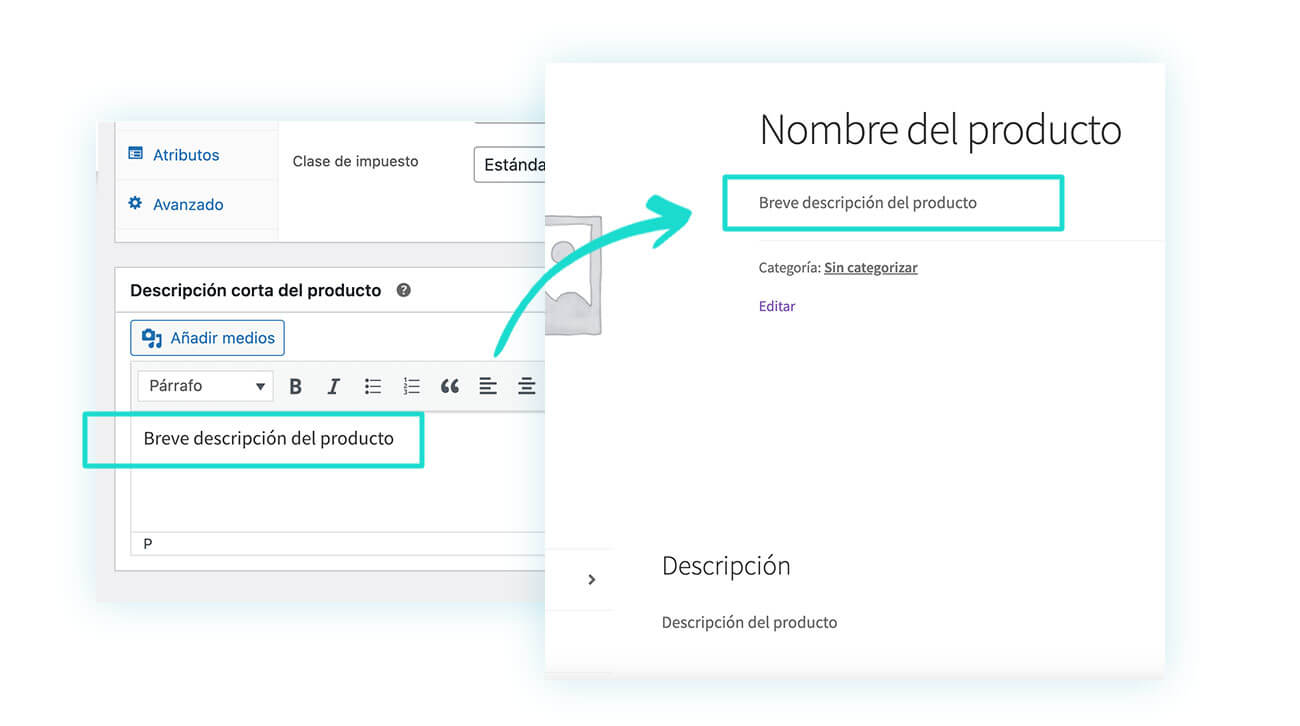Click the Breve descripción text on product page

pos(867,202)
